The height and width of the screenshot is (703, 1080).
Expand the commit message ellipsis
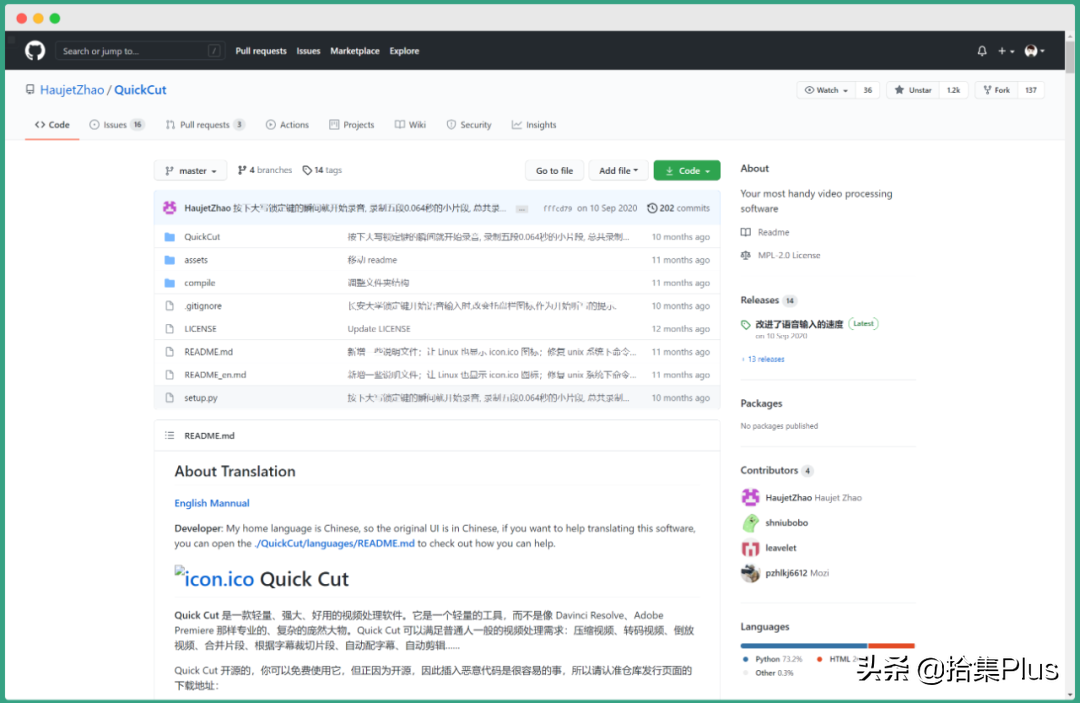tap(522, 209)
